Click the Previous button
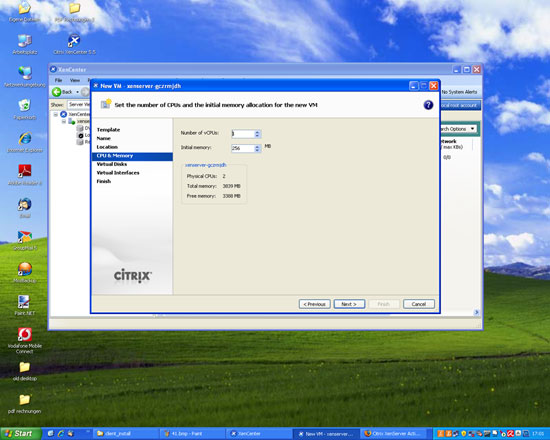 (314, 304)
